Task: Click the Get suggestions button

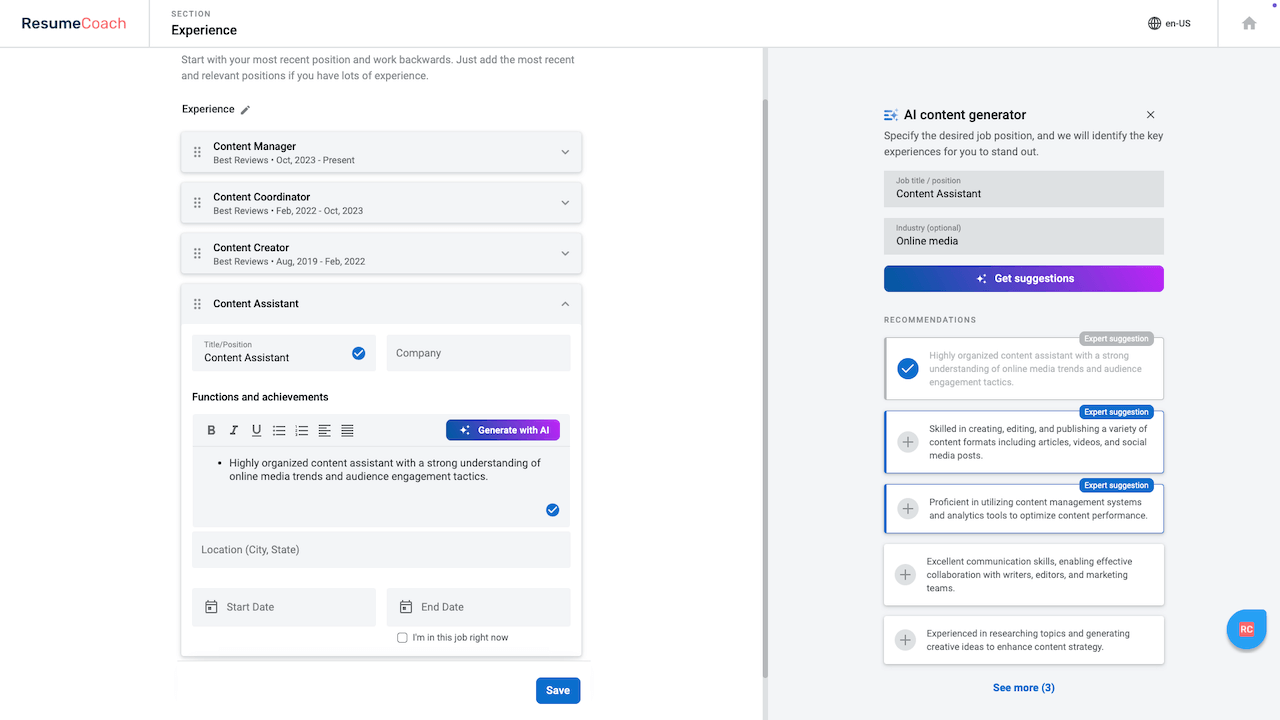Action: 1023,278
